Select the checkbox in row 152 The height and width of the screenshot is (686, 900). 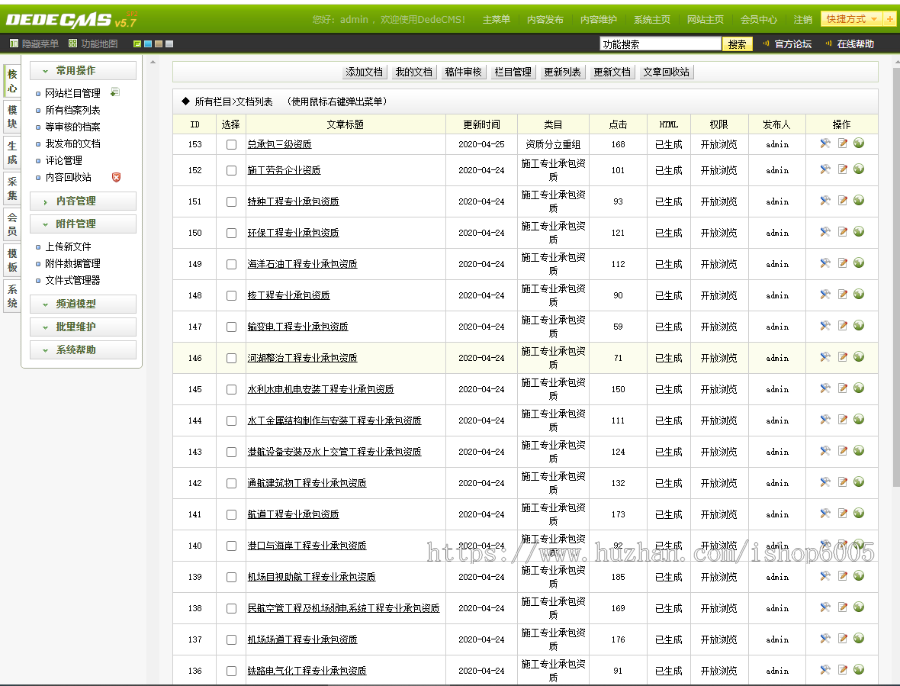coord(231,170)
